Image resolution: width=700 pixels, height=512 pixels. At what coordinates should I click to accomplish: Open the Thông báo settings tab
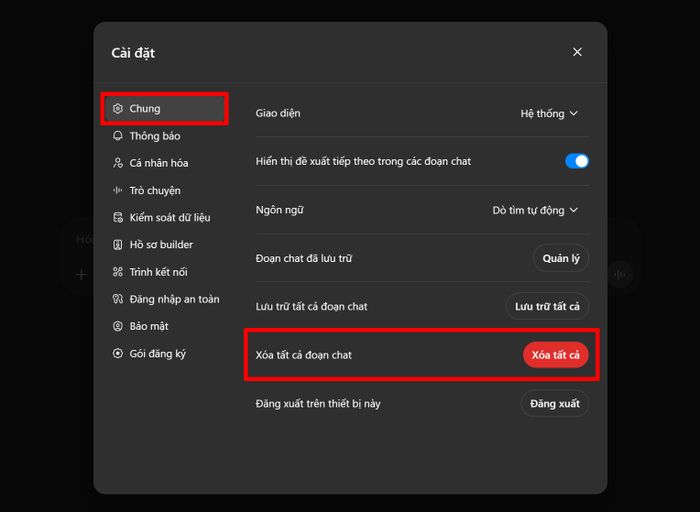click(154, 136)
